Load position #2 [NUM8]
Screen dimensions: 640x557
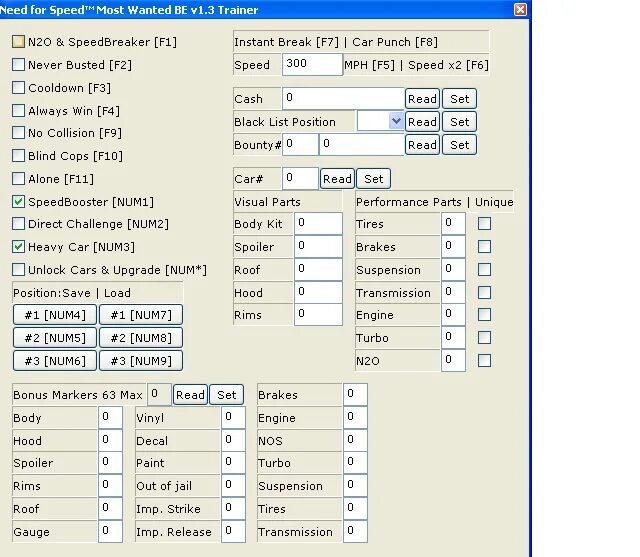coord(141,337)
